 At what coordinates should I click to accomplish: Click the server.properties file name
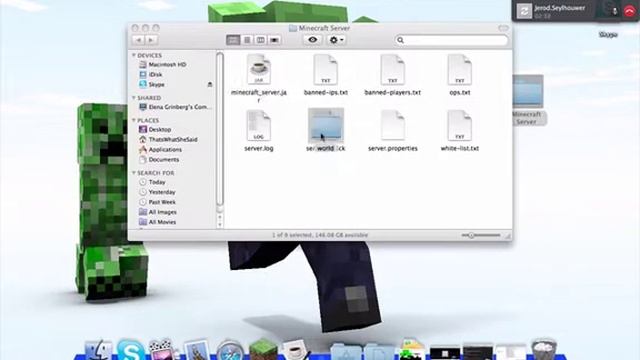coord(393,149)
